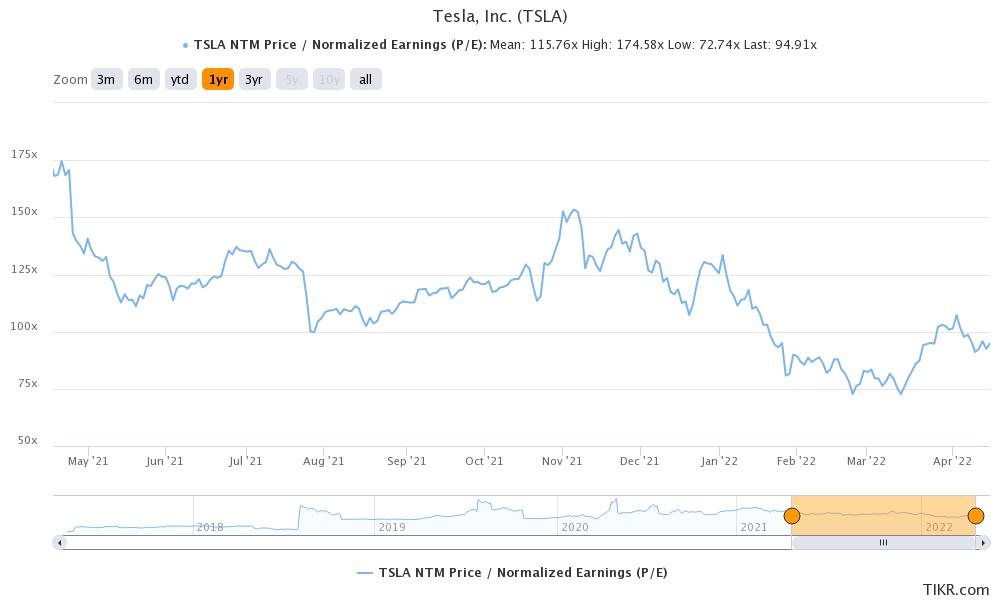
Task: Open the TIKR.com credit link
Action: click(955, 589)
